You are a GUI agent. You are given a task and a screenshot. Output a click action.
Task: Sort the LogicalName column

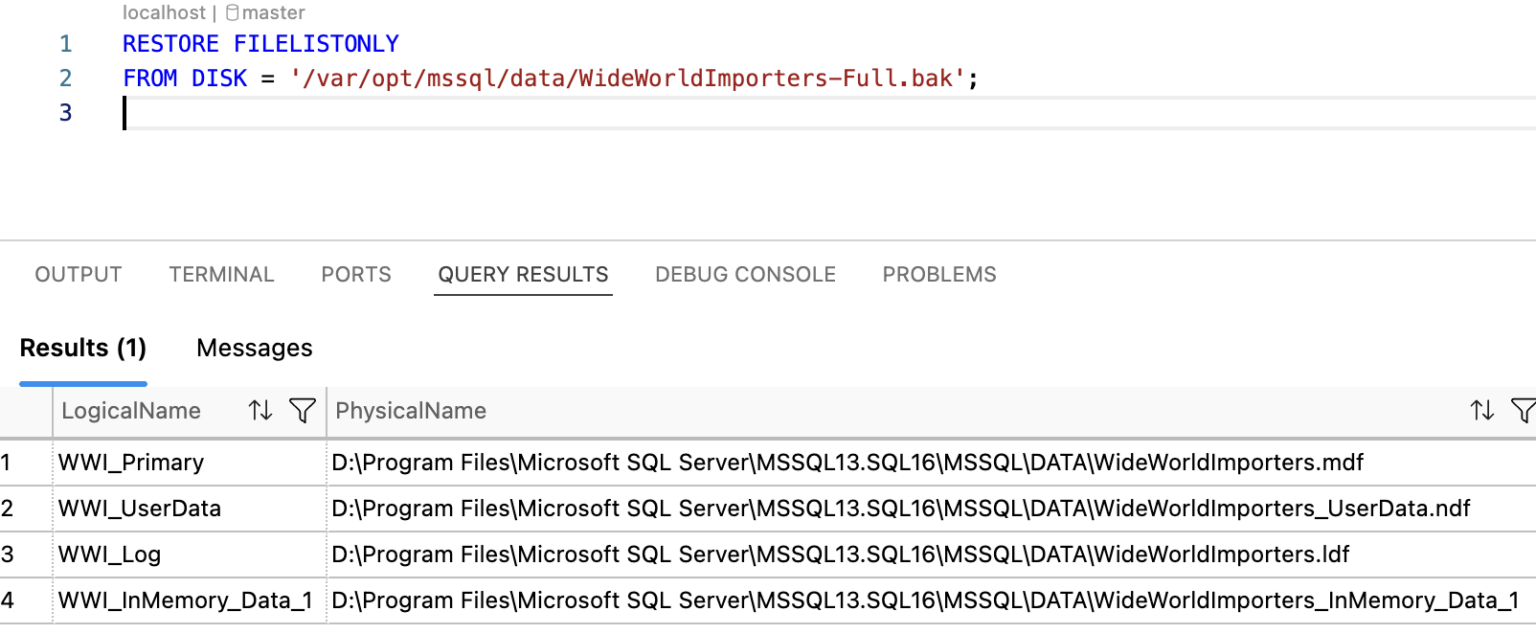pyautogui.click(x=261, y=410)
